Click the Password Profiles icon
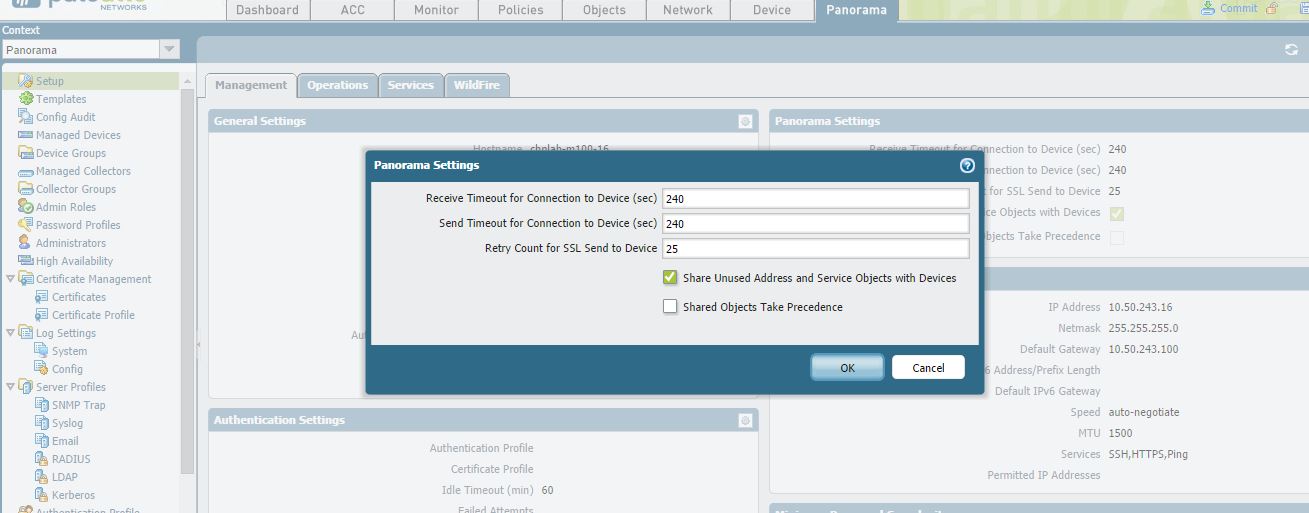Screen dimensions: 1309x513 click(26, 225)
